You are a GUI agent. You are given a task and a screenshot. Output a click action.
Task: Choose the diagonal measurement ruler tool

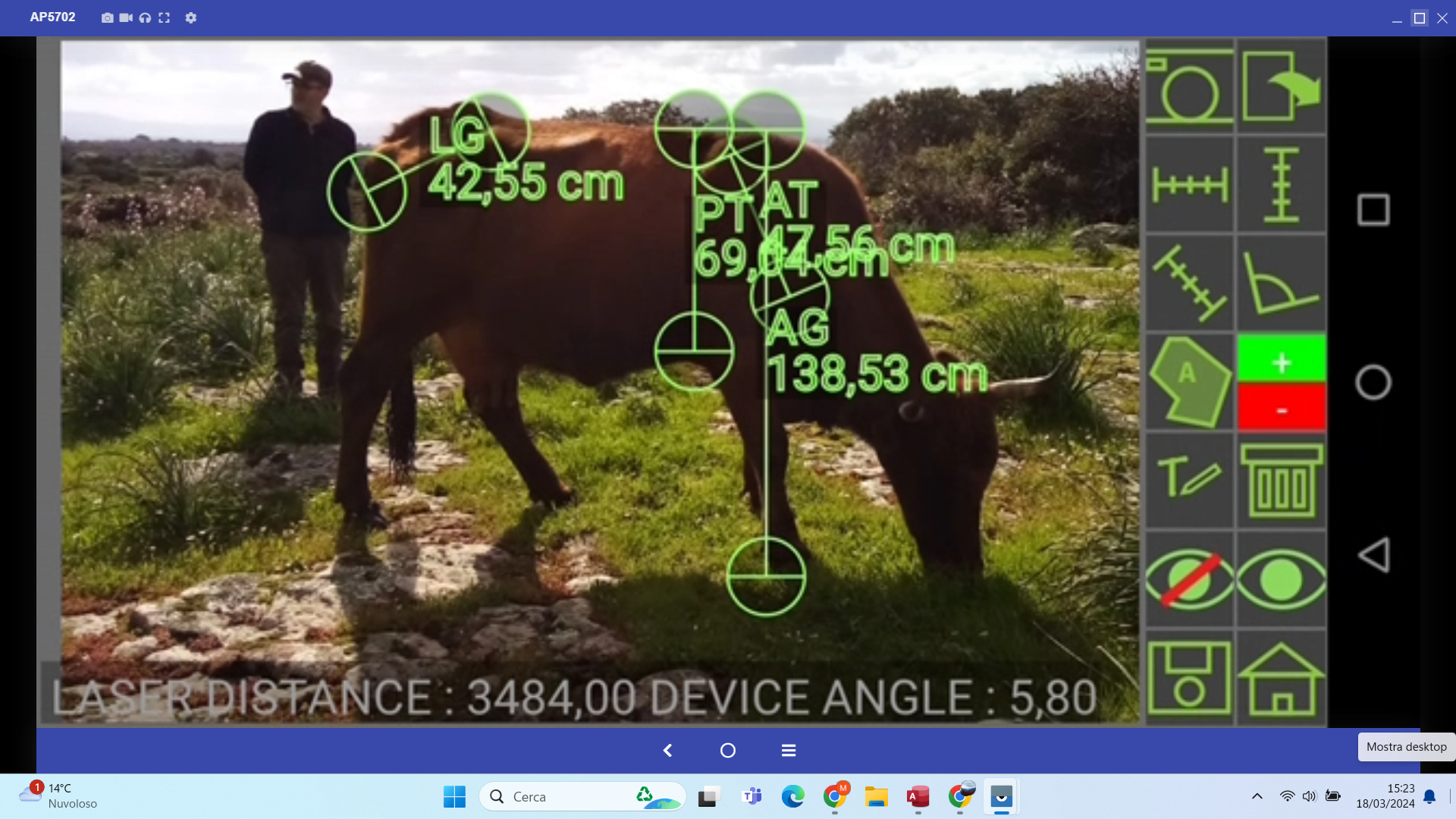pyautogui.click(x=1188, y=283)
